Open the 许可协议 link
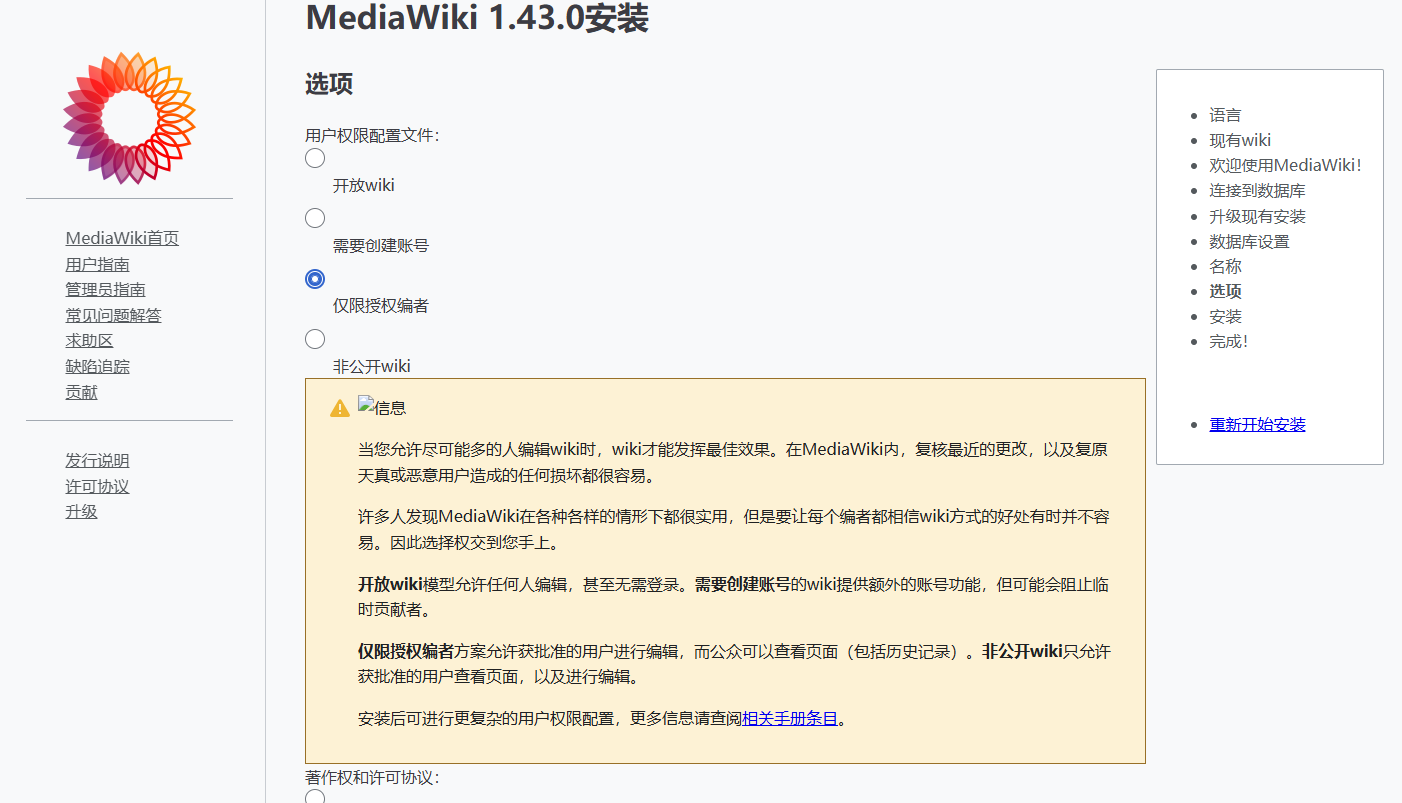1402x803 pixels. point(97,486)
